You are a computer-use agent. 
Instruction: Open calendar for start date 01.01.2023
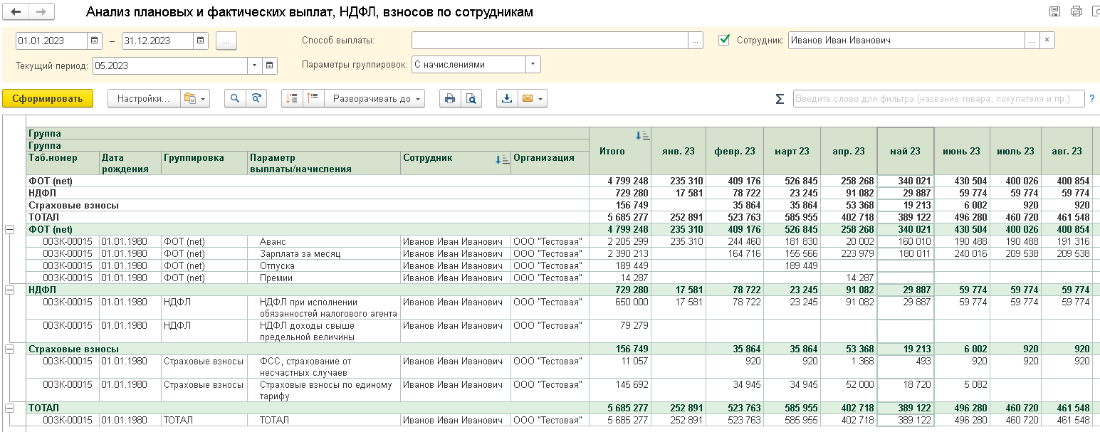click(95, 41)
